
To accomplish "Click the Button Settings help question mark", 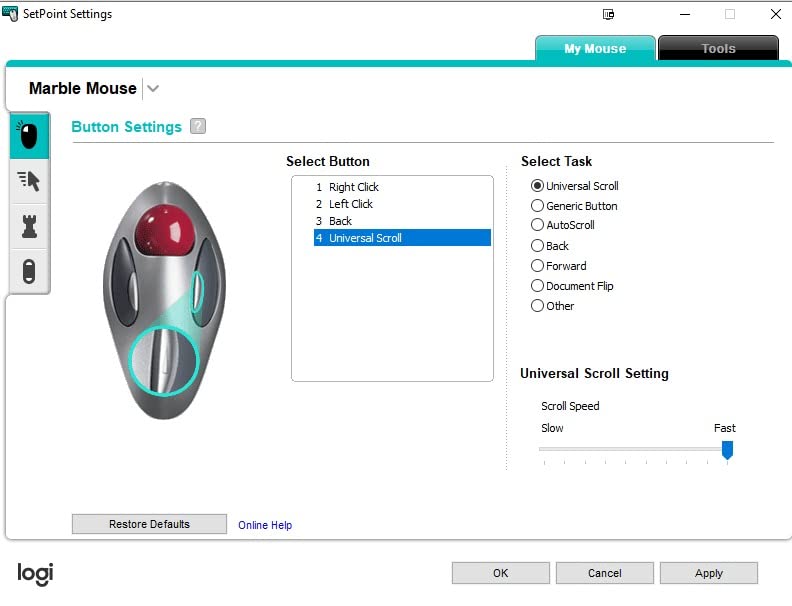I will (198, 126).
